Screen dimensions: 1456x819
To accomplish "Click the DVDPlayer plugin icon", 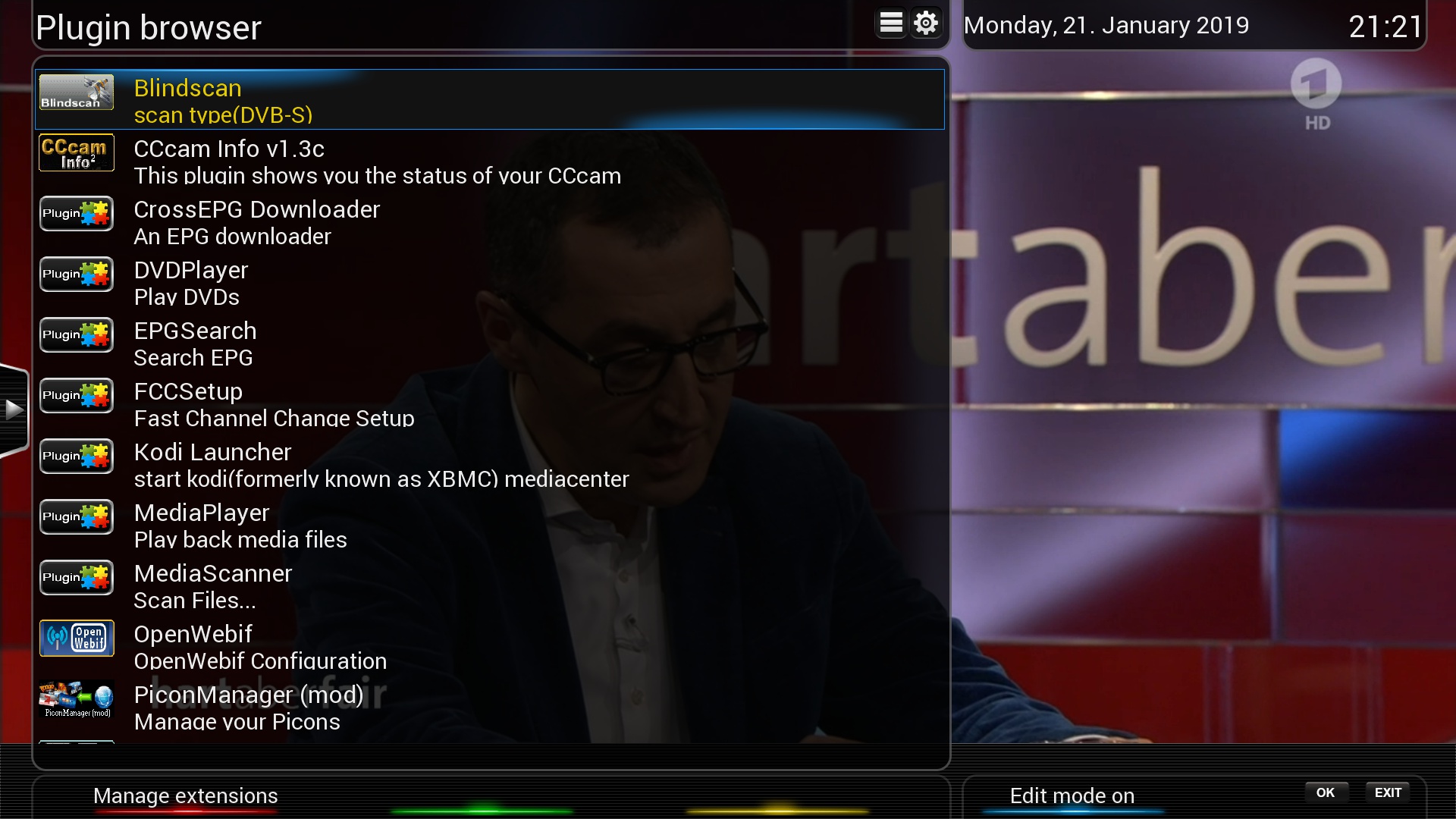I will click(76, 274).
